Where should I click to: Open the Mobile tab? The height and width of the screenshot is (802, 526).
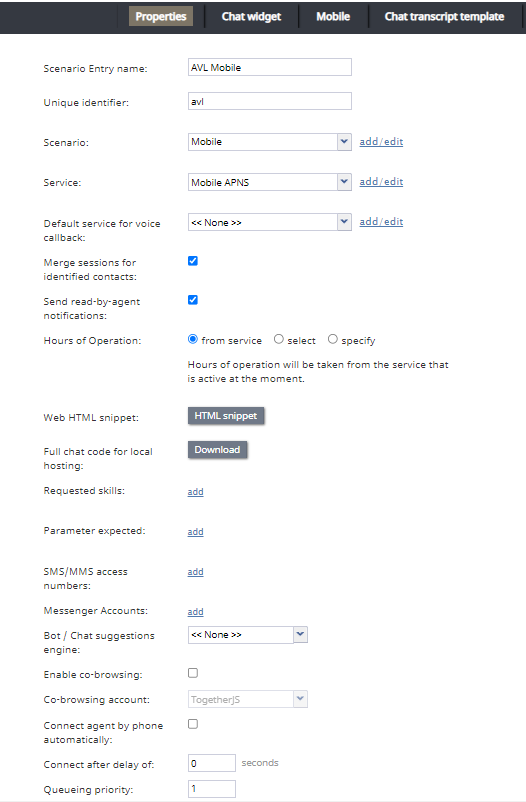333,16
